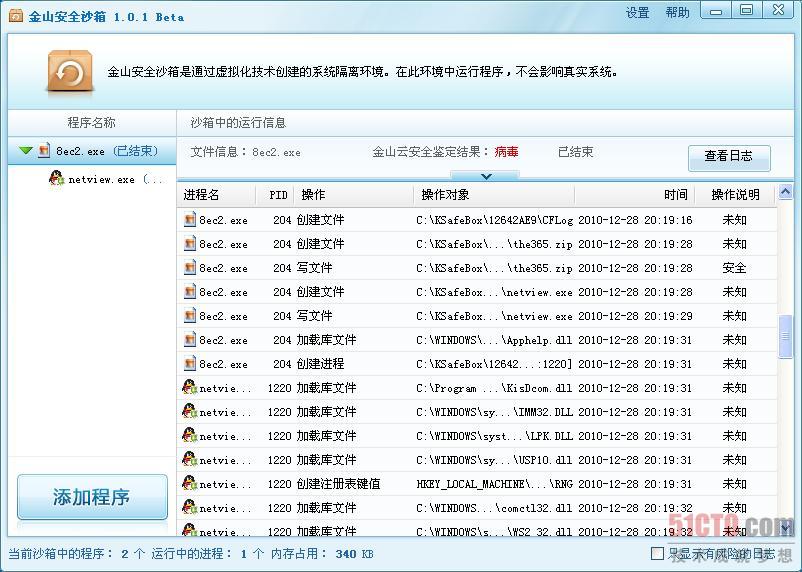Click the sandbox box logo icon
Viewport: 802px width, 572px height.
coord(70,72)
